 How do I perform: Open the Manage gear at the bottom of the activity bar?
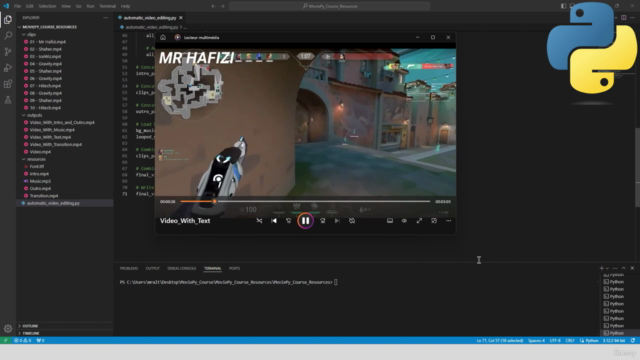tap(8, 328)
